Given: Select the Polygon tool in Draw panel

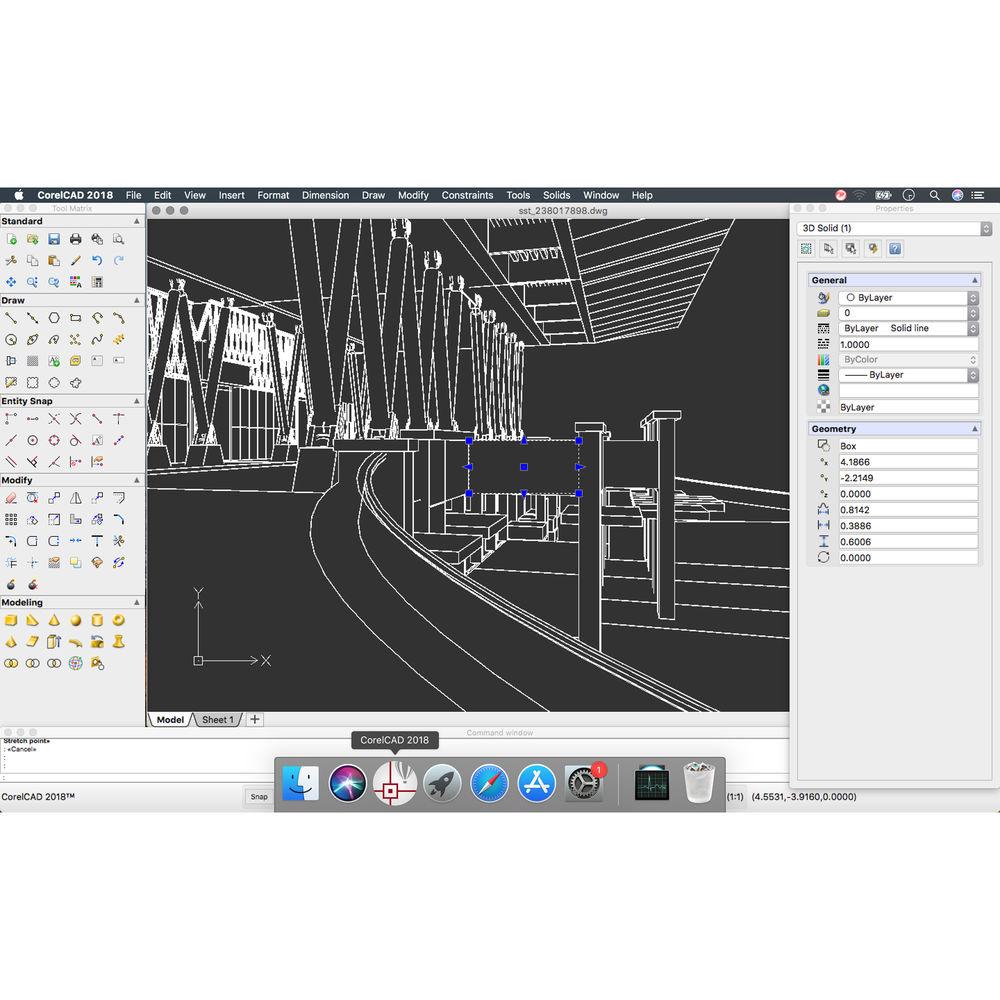Looking at the screenshot, I should (x=53, y=318).
